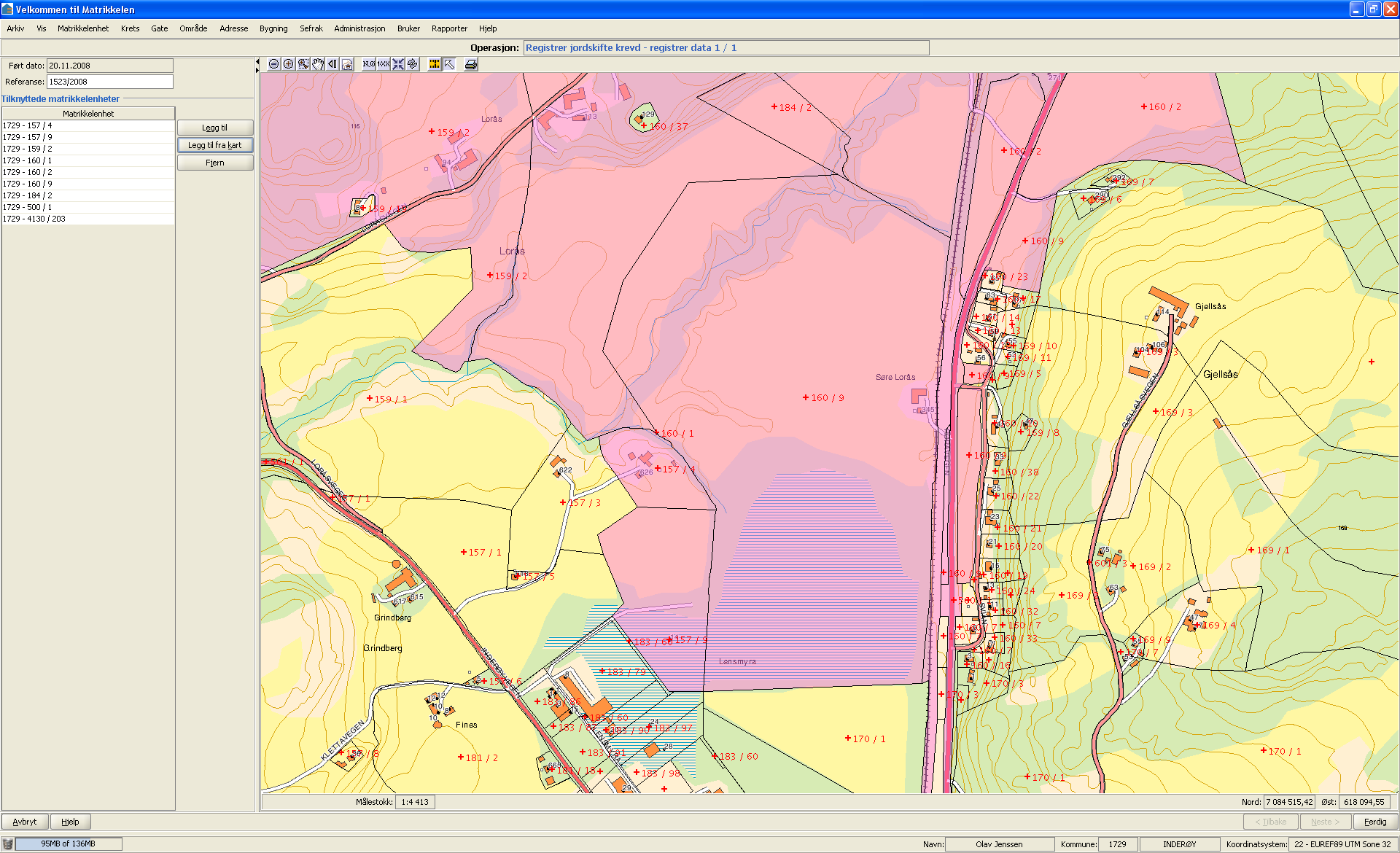Click the Avbryt button
This screenshot has height=853, width=1400.
click(x=25, y=822)
